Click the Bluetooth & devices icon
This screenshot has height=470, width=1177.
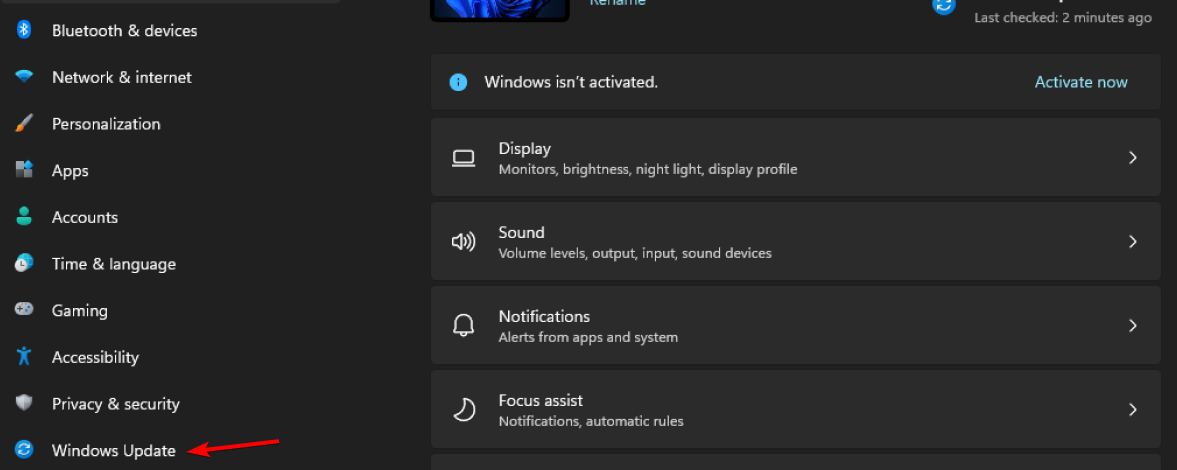coord(25,30)
